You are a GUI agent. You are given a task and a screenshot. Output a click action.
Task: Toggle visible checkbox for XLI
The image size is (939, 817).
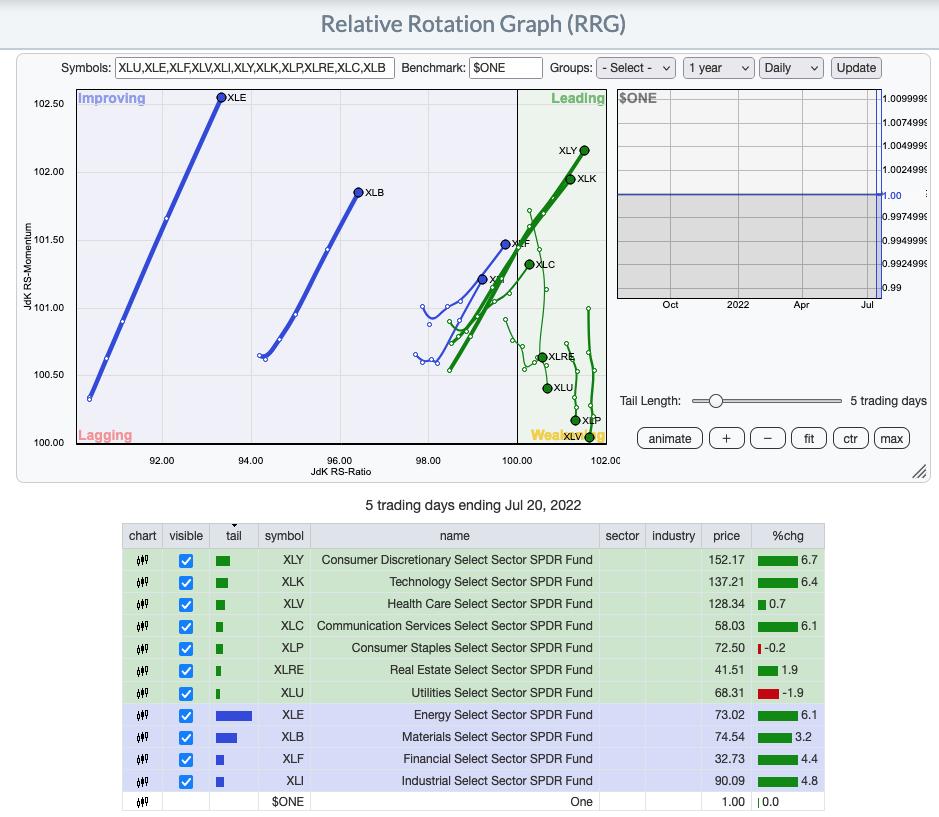click(186, 782)
